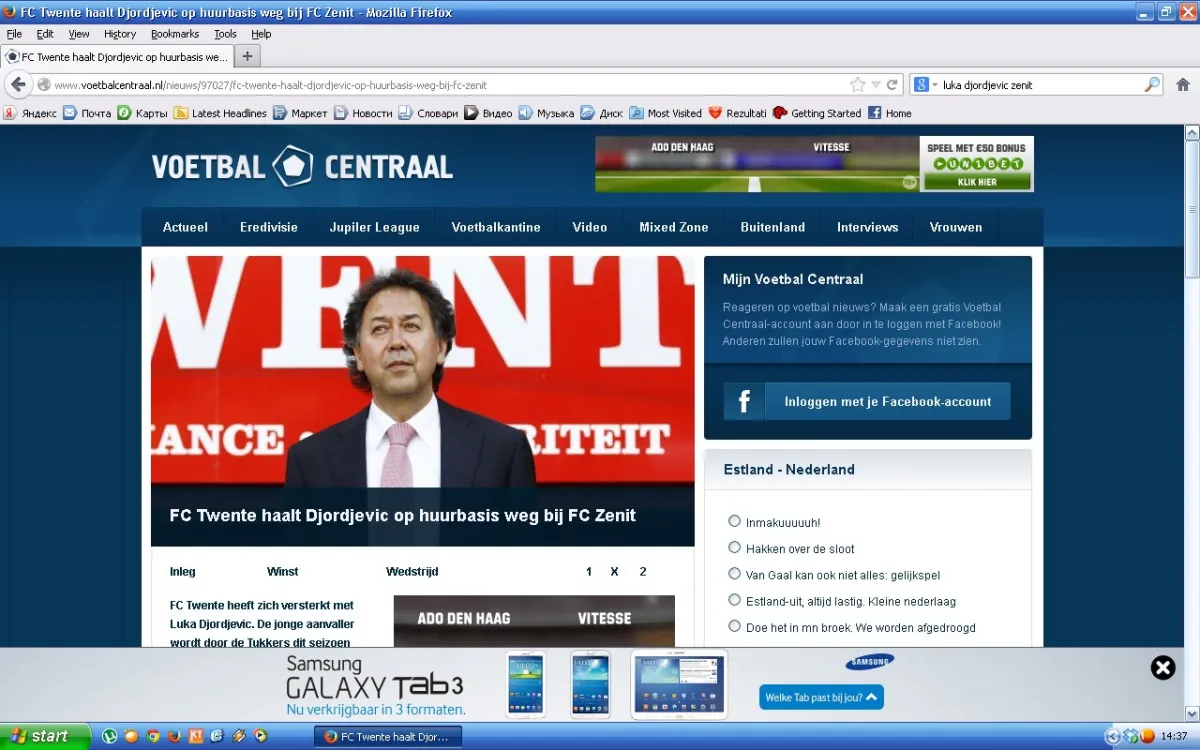1200x750 pixels.
Task: Open the Карты bookmark
Action: (x=143, y=113)
